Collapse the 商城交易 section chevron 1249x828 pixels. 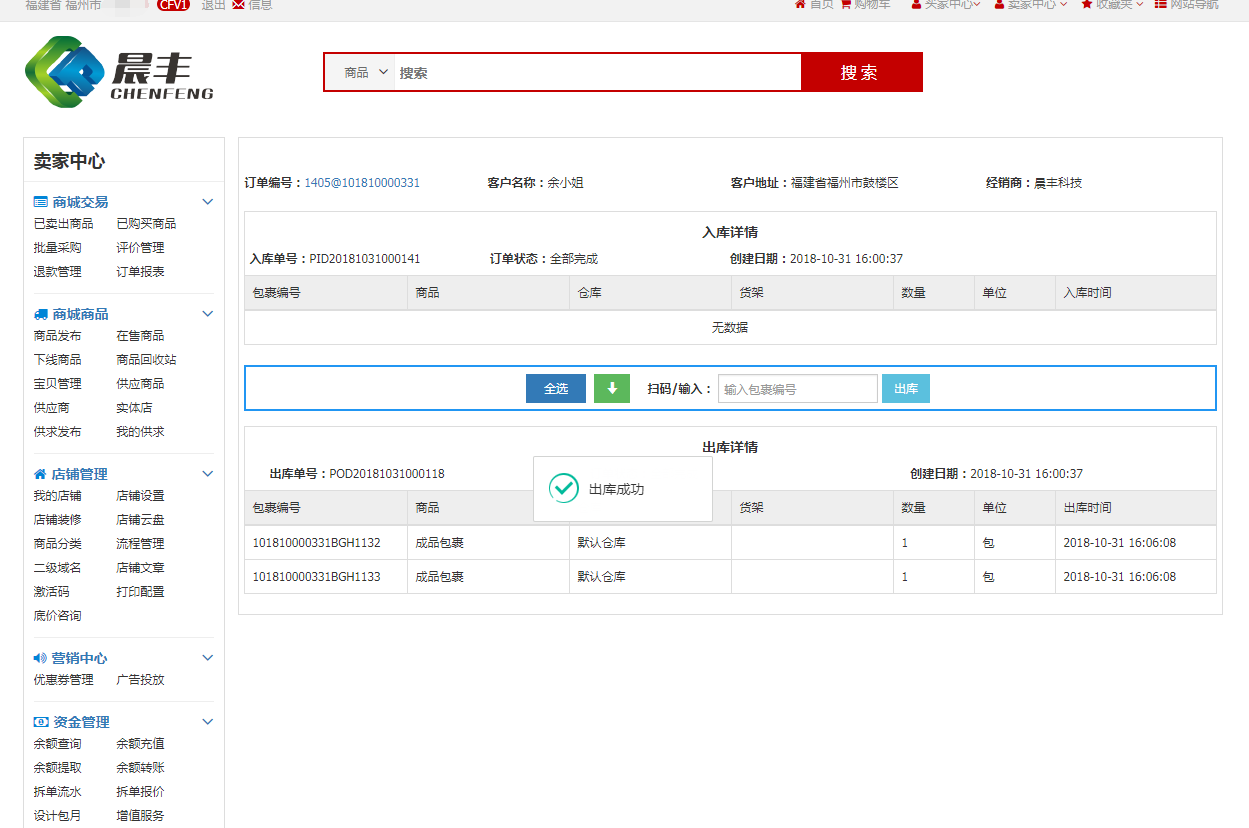click(x=208, y=202)
